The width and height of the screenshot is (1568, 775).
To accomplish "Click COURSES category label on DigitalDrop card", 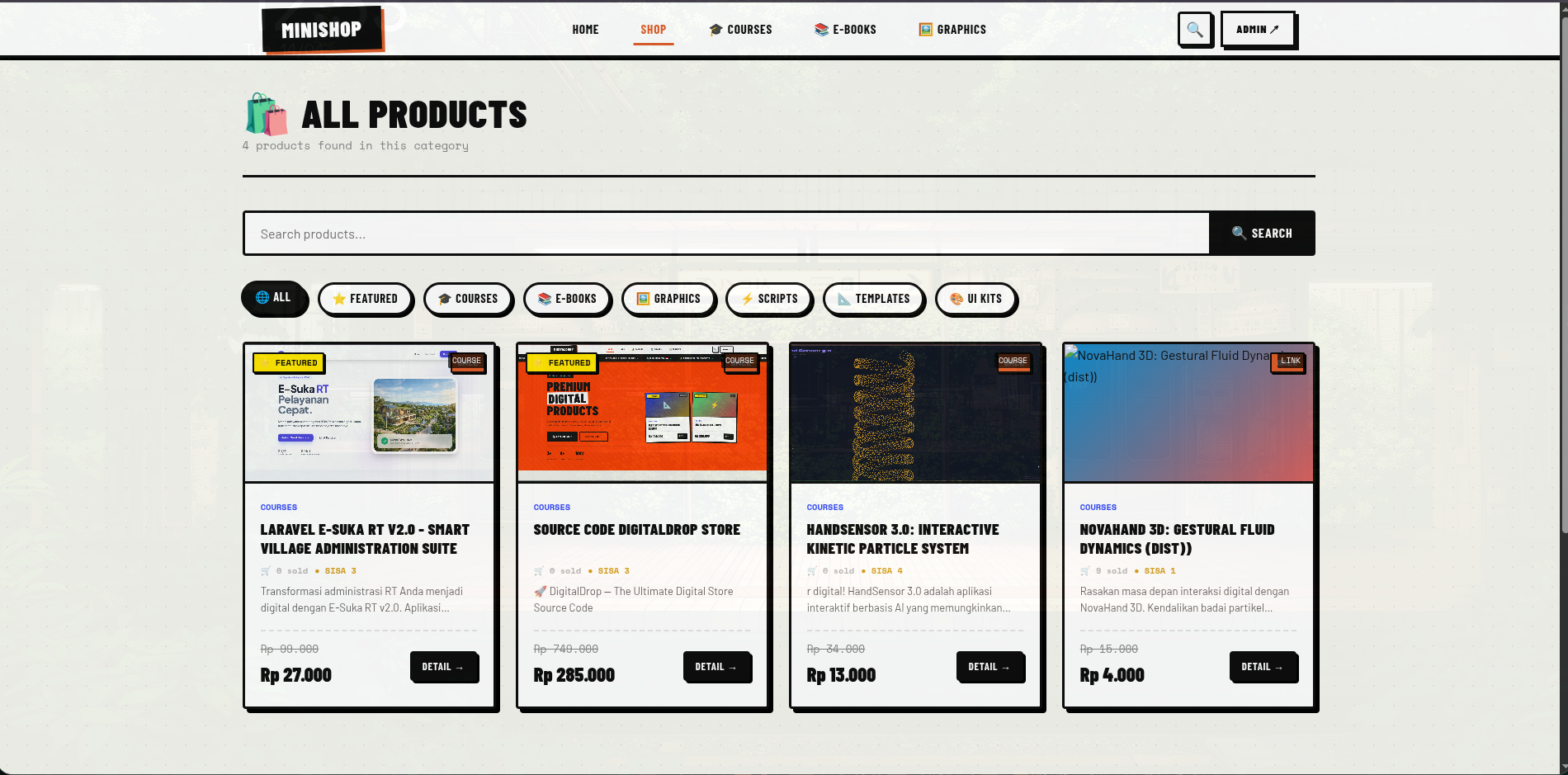I will [x=552, y=508].
